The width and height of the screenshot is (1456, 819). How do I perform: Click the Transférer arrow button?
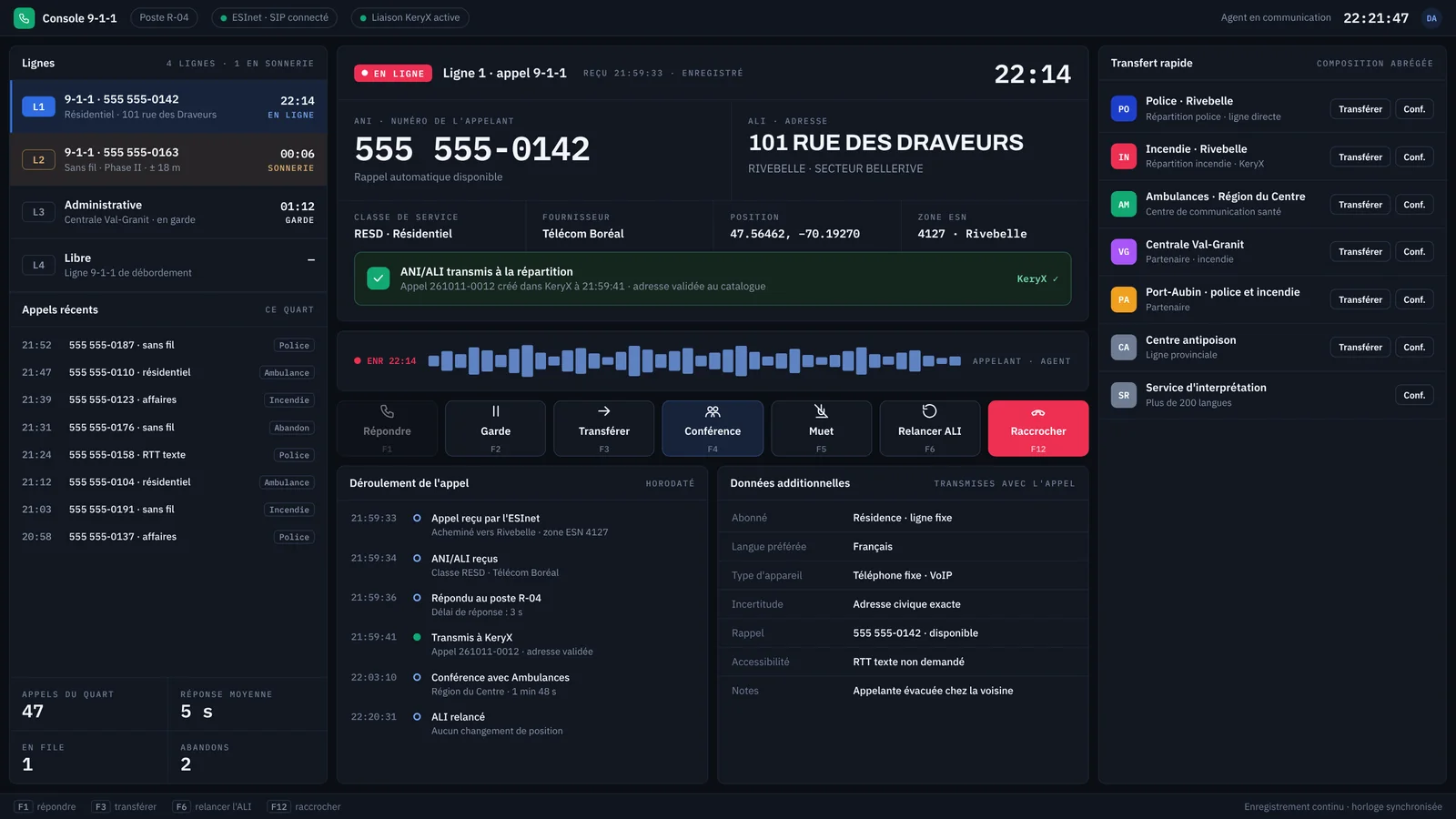604,428
